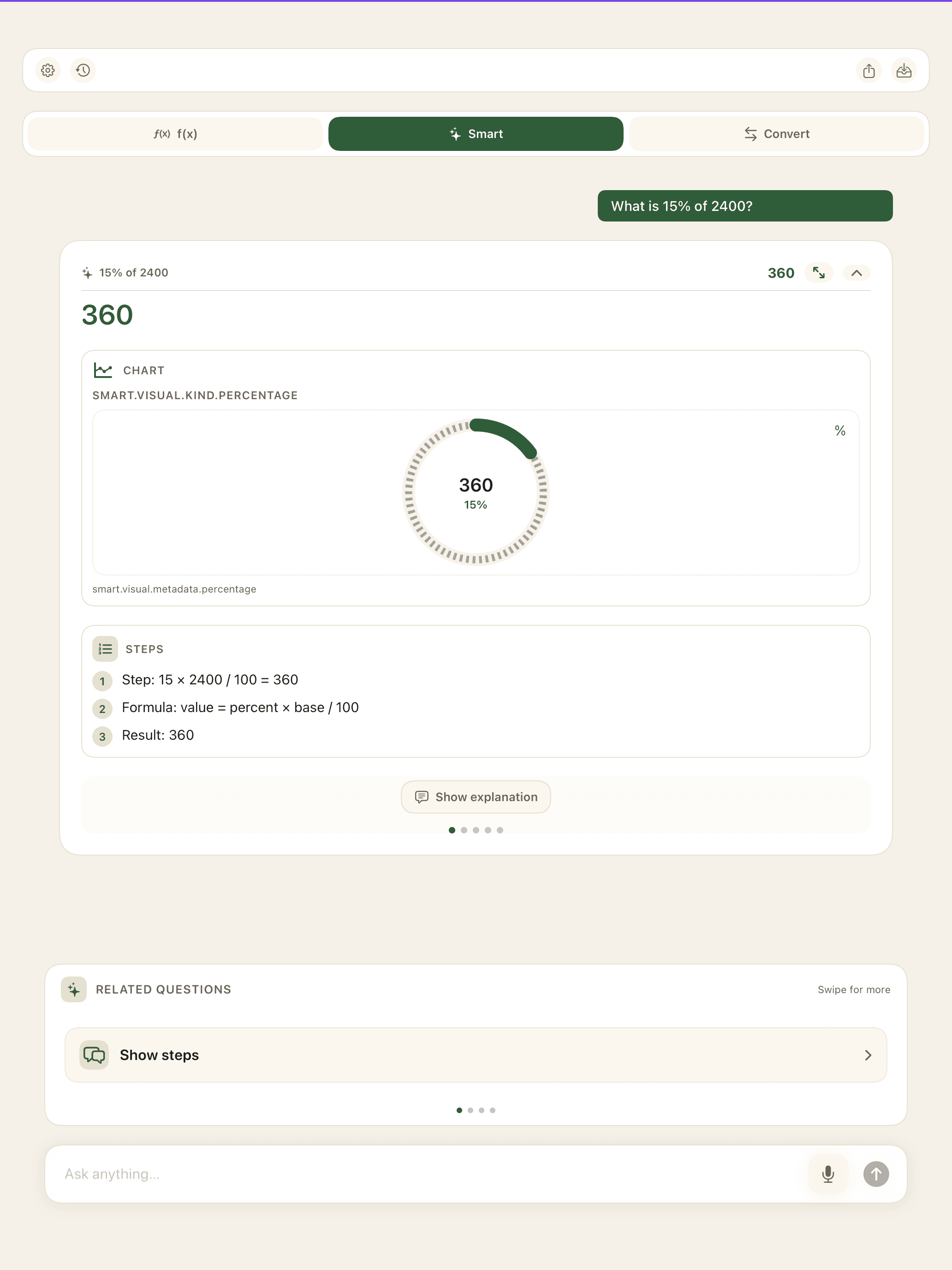
Task: Click 'SMART.VISUAL.KIND.PERCENTAGE' heading
Action: [x=195, y=395]
